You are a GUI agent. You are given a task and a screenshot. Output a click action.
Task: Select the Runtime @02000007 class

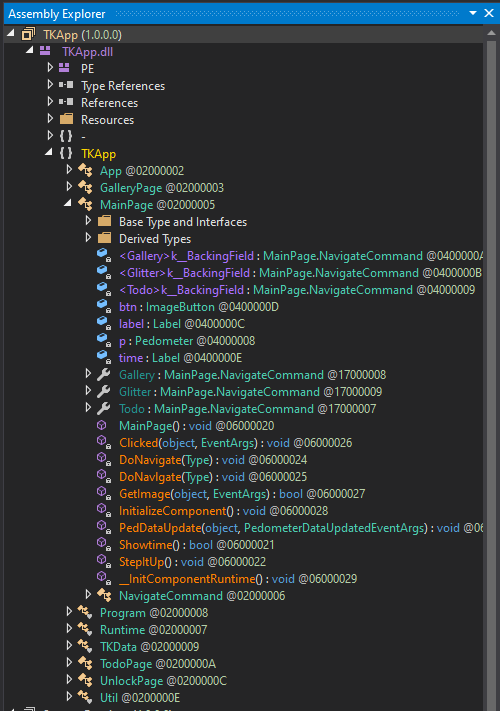153,630
